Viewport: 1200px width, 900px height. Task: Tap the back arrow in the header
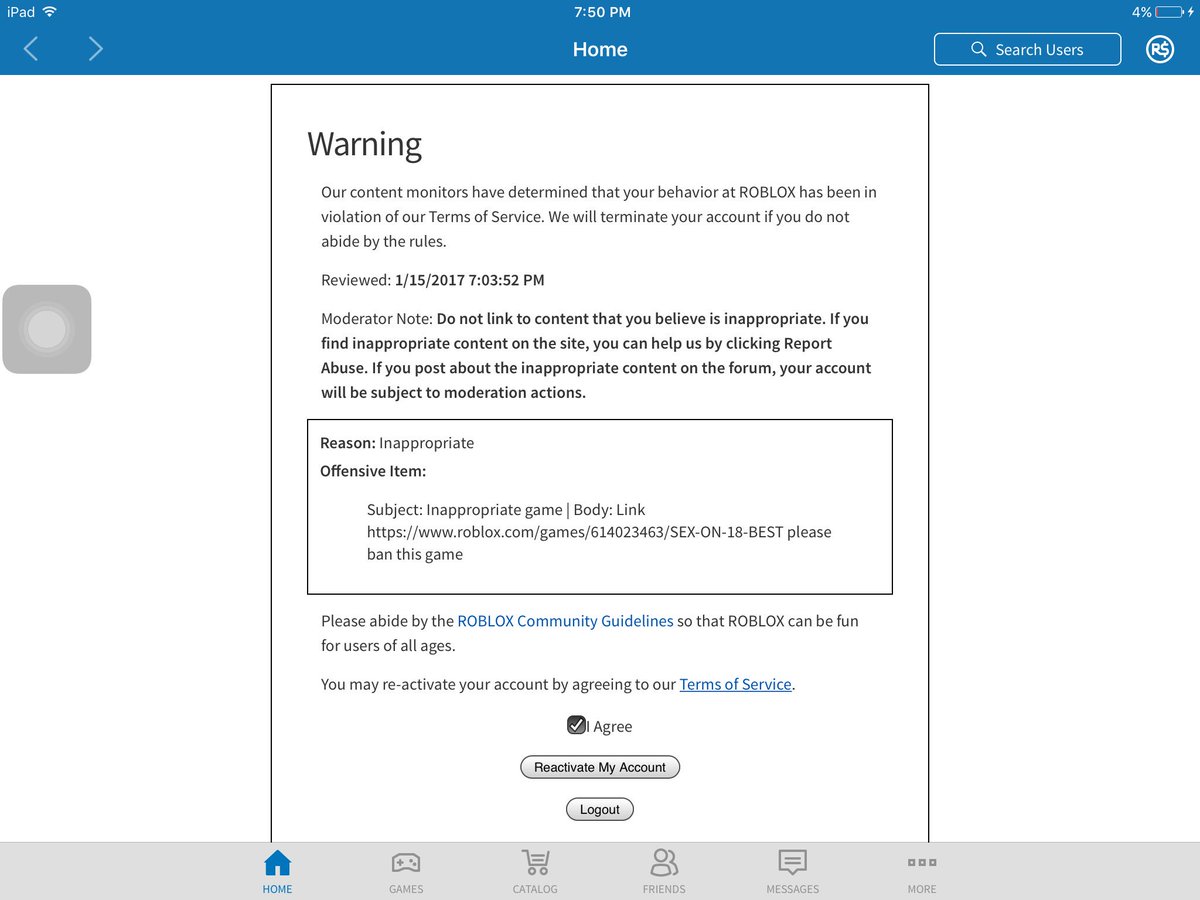(x=31, y=48)
